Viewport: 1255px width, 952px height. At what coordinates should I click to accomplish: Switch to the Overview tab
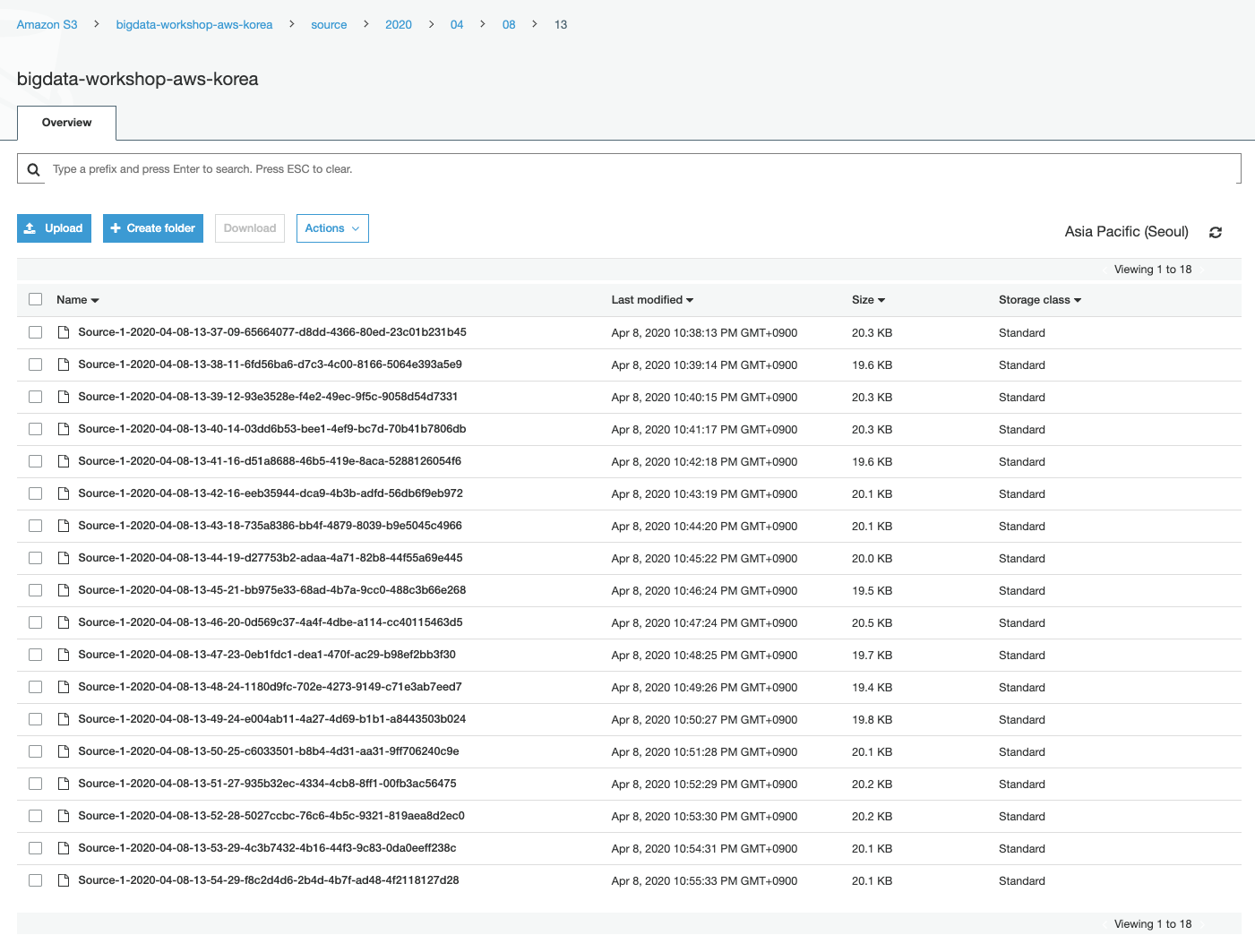click(x=66, y=123)
